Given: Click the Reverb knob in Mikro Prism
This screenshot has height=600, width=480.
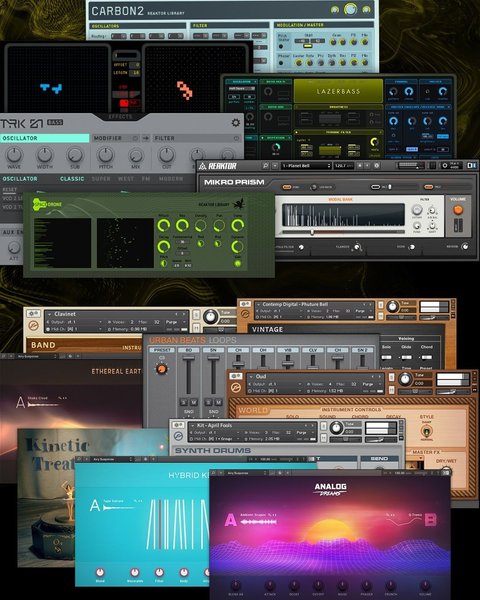Looking at the screenshot, I should [465, 246].
